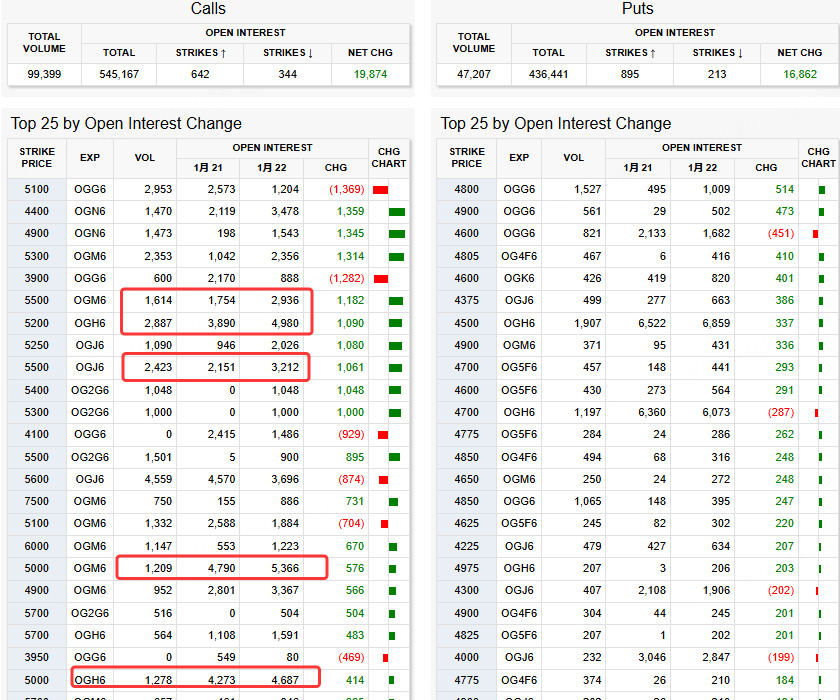
Task: Click Puts expiration OG4F6 at strike 4805
Action: pos(519,256)
